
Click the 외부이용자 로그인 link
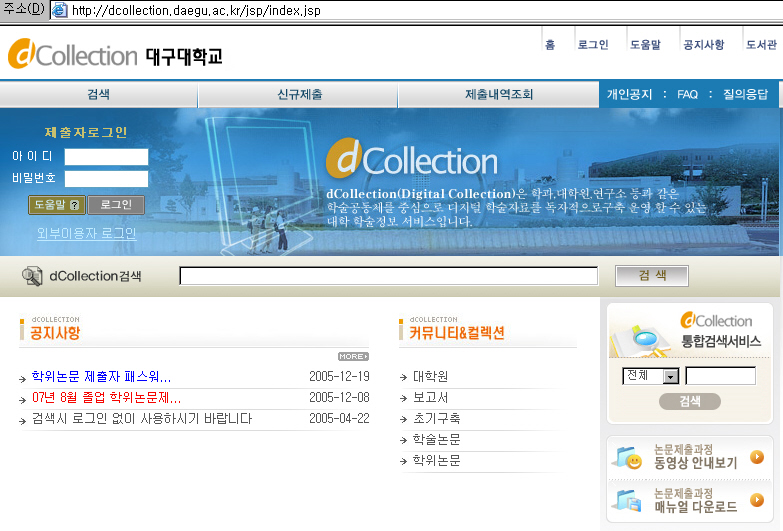(86, 233)
